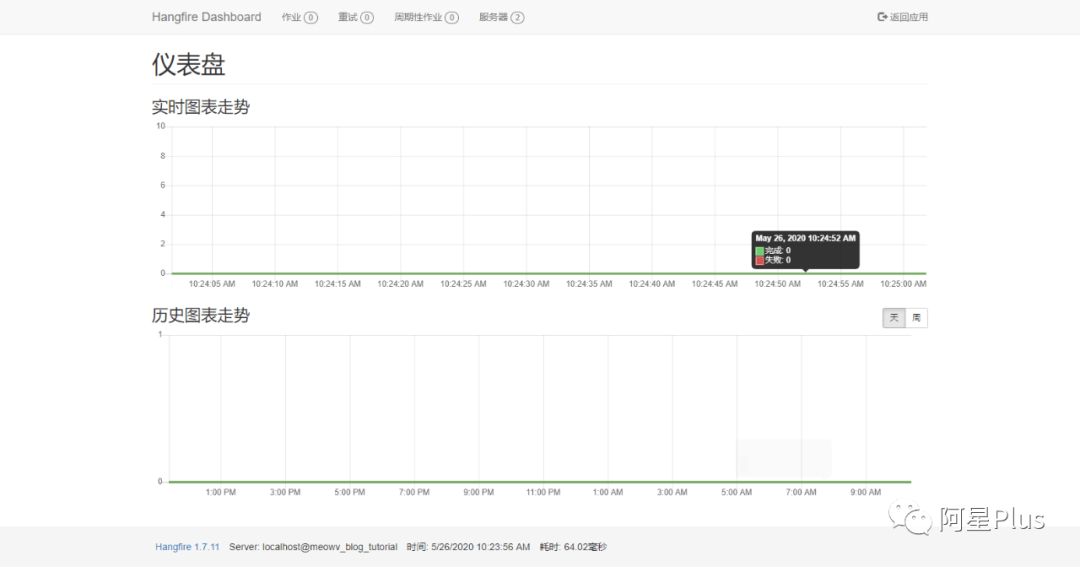Click the 10:24:05 AM realtime axis label
The width and height of the screenshot is (1080, 567).
click(212, 284)
